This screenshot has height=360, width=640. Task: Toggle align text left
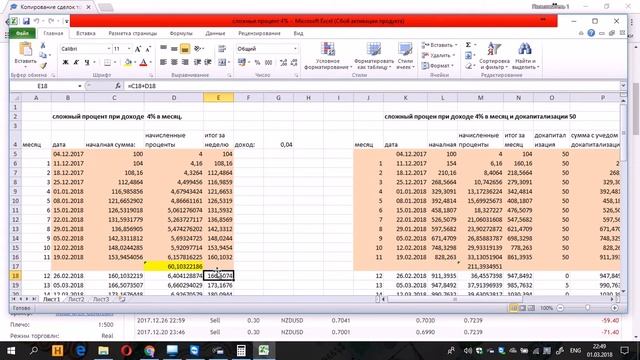163,62
